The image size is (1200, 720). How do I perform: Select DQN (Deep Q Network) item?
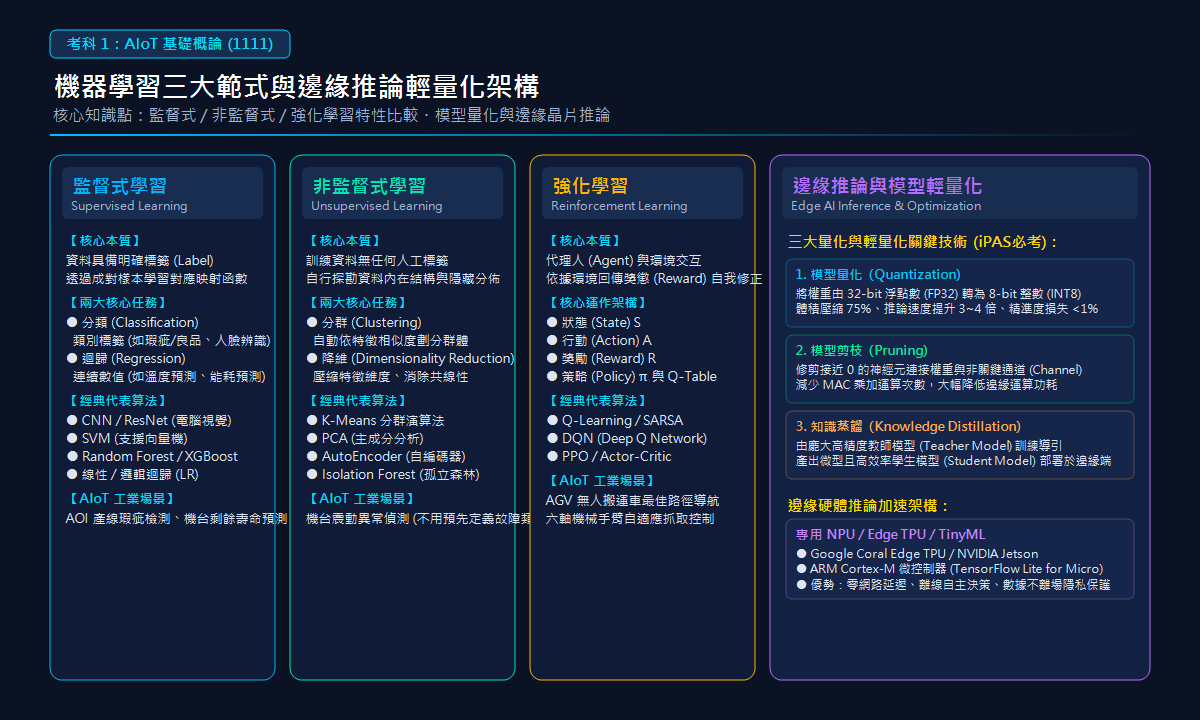(626, 438)
